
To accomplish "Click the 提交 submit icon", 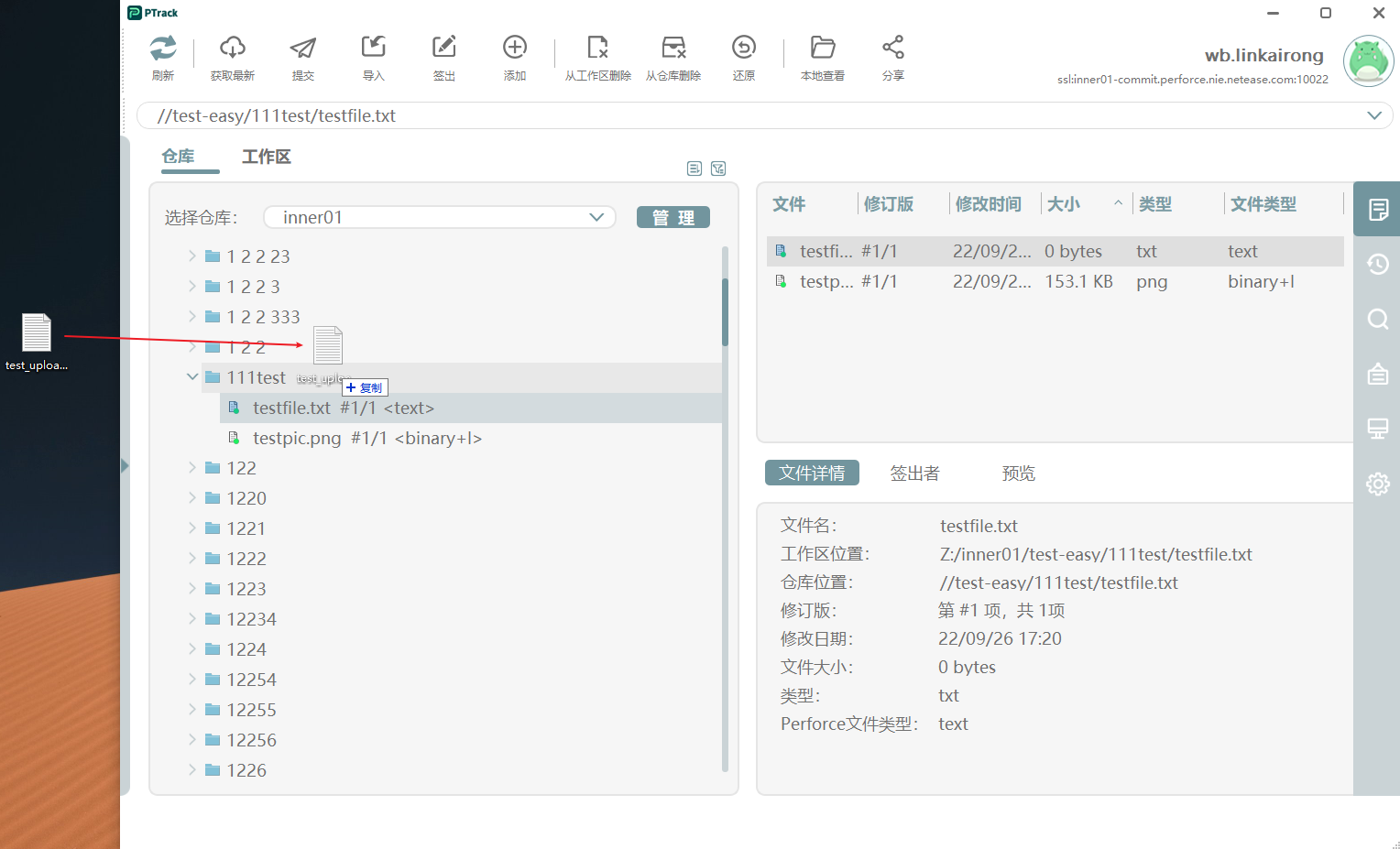I will tap(303, 48).
